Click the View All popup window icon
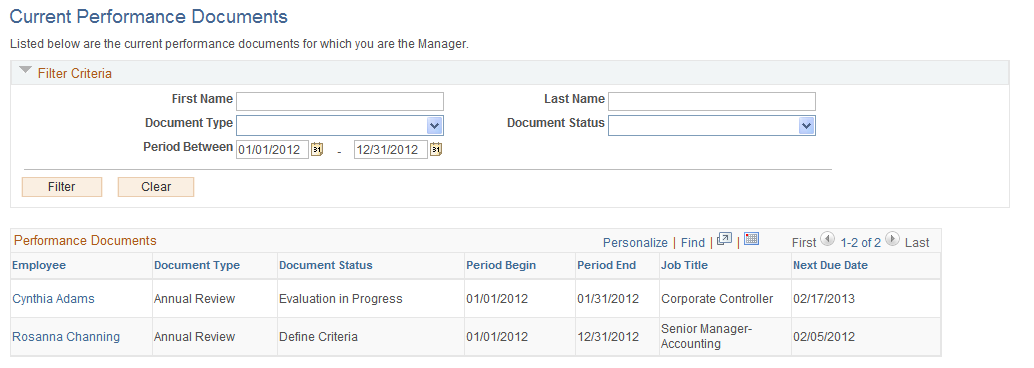1034x368 pixels. (x=724, y=239)
